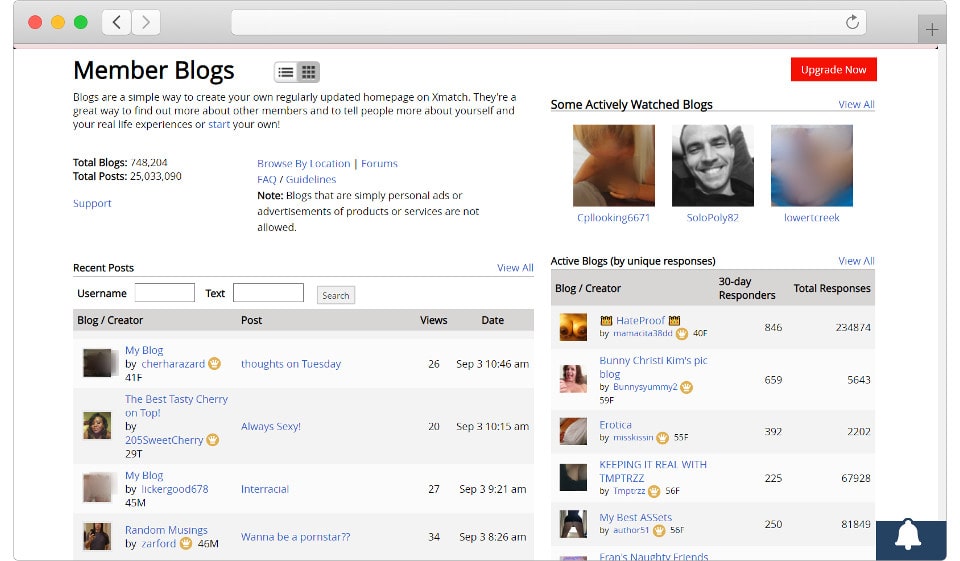Viewport: 960px width, 561px height.
Task: Go forward using browser arrow
Action: (146, 22)
